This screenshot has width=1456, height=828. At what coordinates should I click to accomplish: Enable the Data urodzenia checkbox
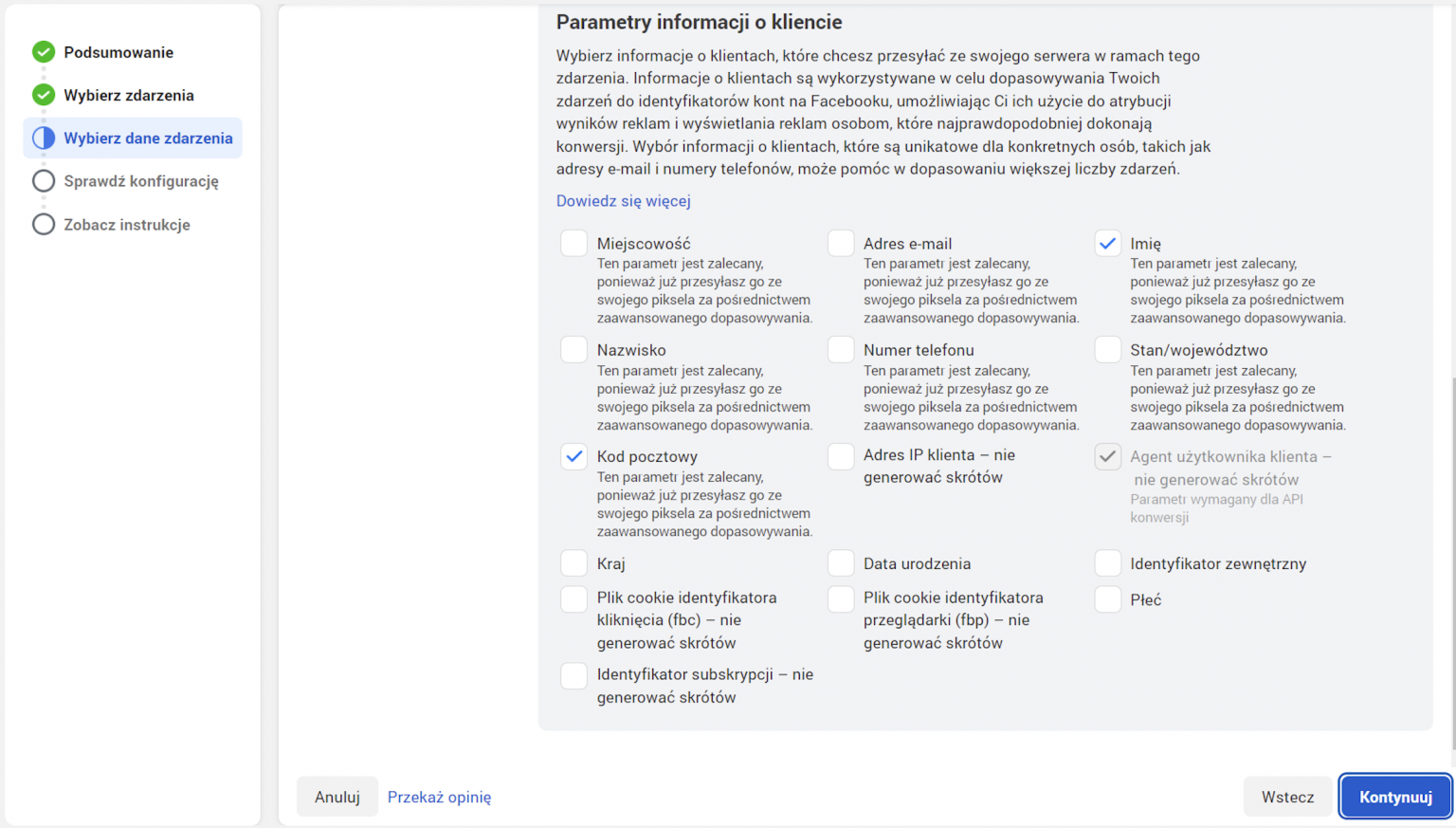841,563
